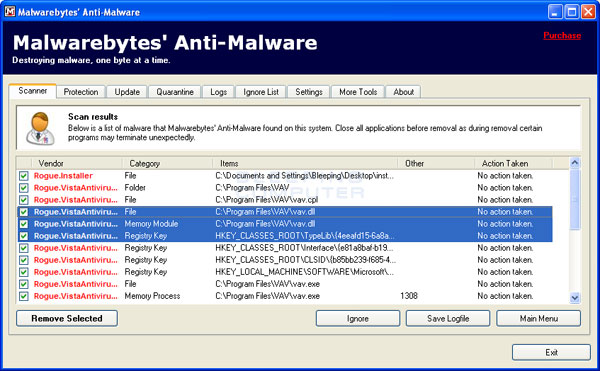This screenshot has width=600, height=371.
Task: Return via the Main Menu button
Action: [x=539, y=318]
